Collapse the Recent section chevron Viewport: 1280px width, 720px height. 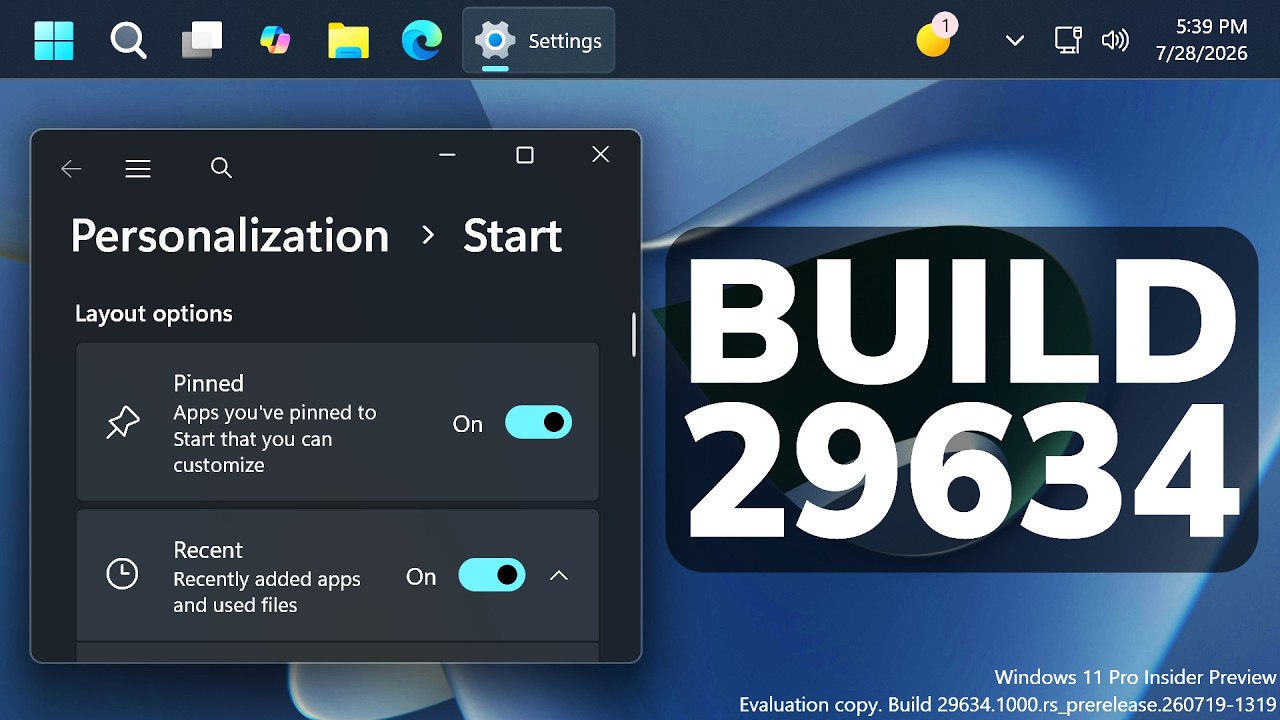click(559, 576)
